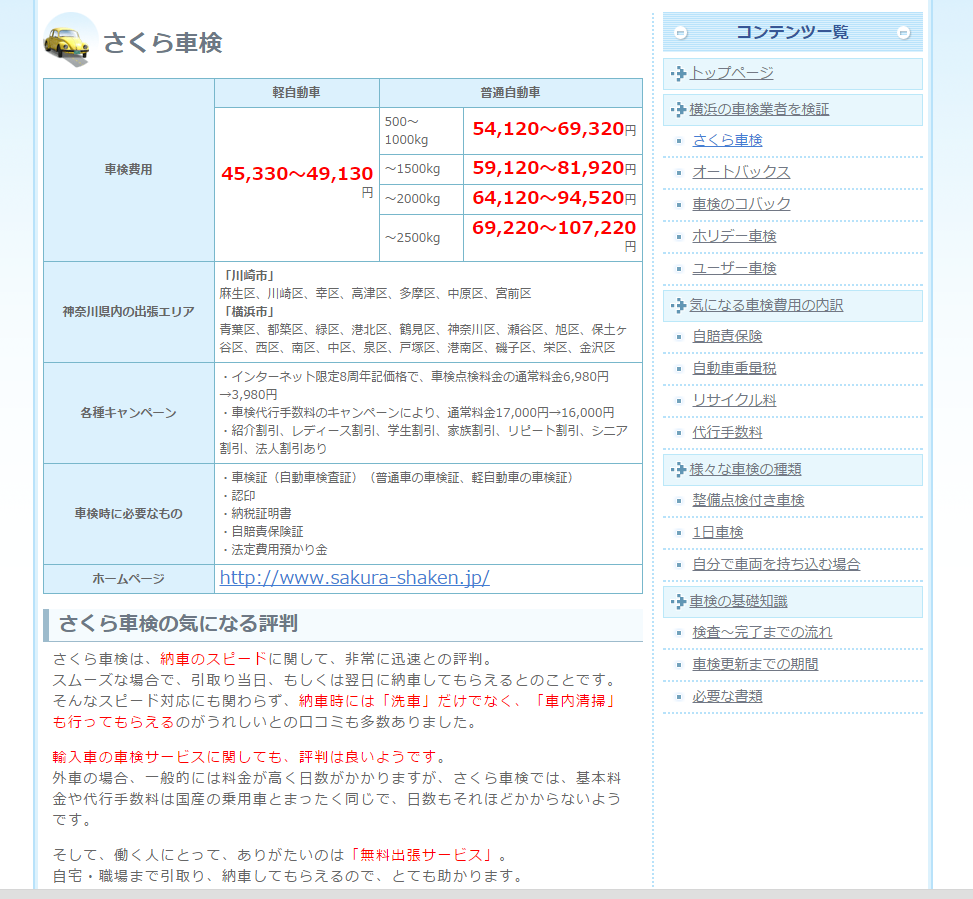The height and width of the screenshot is (899, 973).
Task: Select the 1日車検 sidebar link
Action: [x=717, y=532]
